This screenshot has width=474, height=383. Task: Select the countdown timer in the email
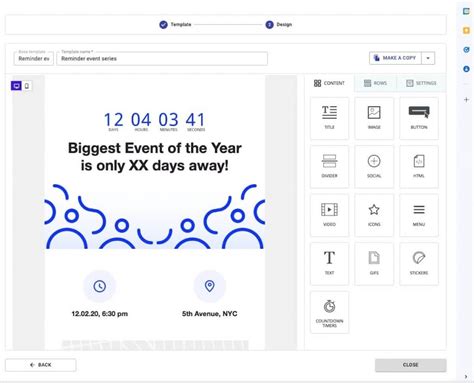pos(155,122)
